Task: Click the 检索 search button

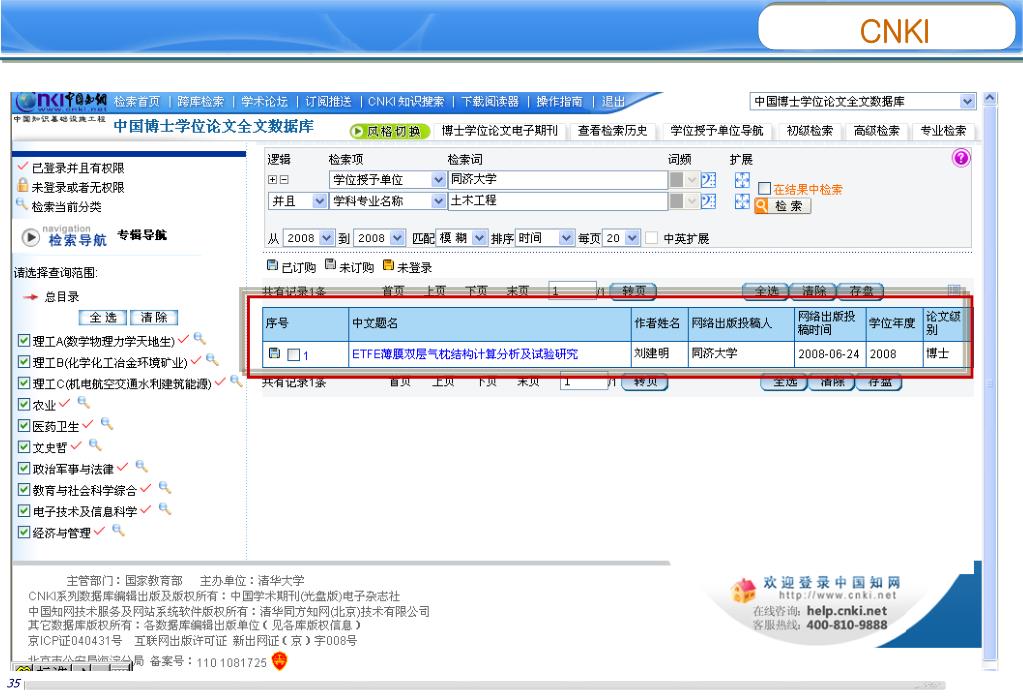Action: tap(782, 206)
